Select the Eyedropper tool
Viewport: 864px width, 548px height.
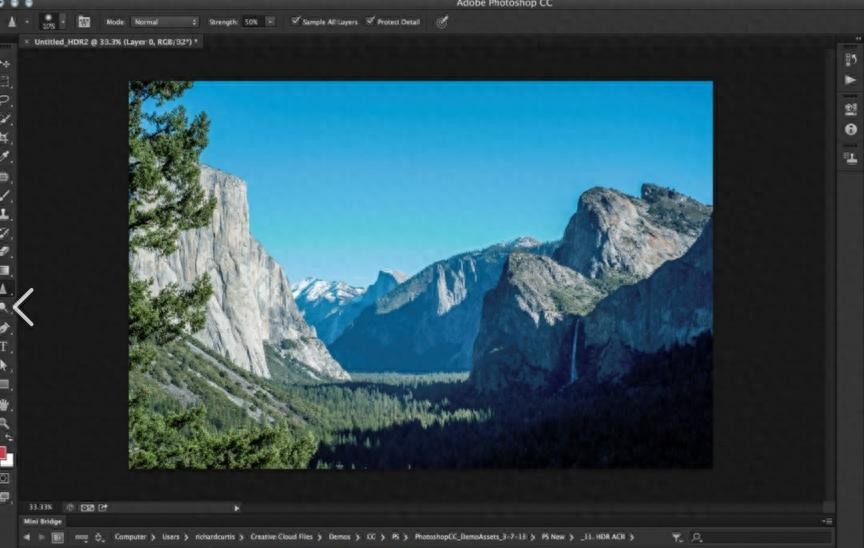coord(5,156)
